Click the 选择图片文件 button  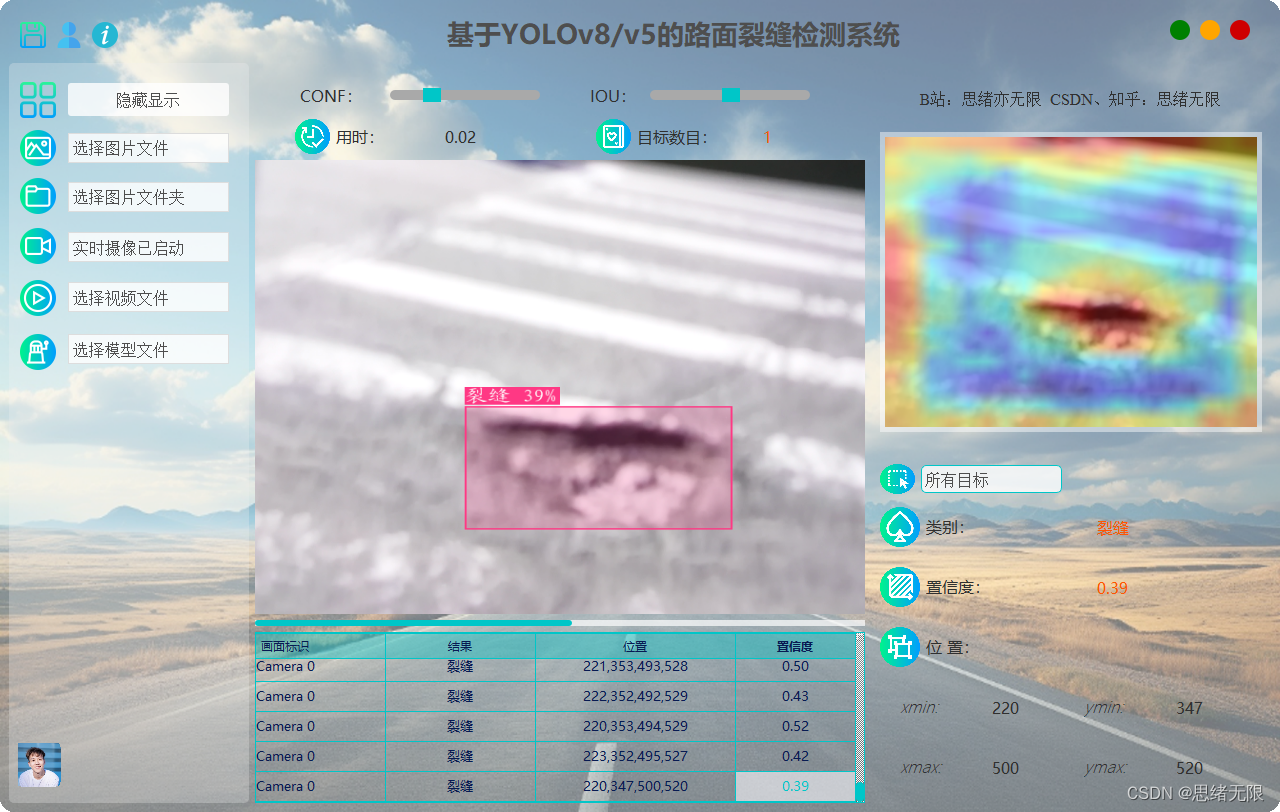(148, 147)
